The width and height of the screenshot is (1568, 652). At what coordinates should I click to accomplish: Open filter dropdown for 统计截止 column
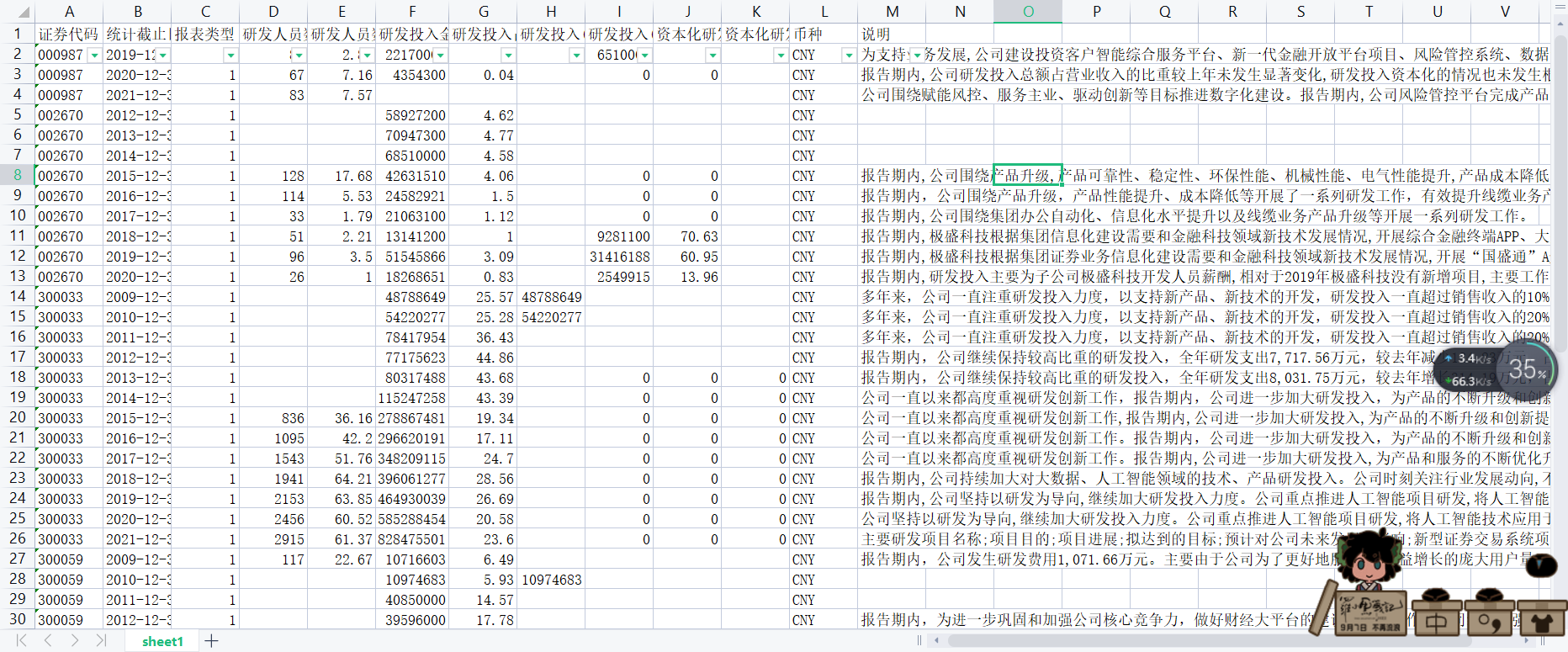[162, 55]
